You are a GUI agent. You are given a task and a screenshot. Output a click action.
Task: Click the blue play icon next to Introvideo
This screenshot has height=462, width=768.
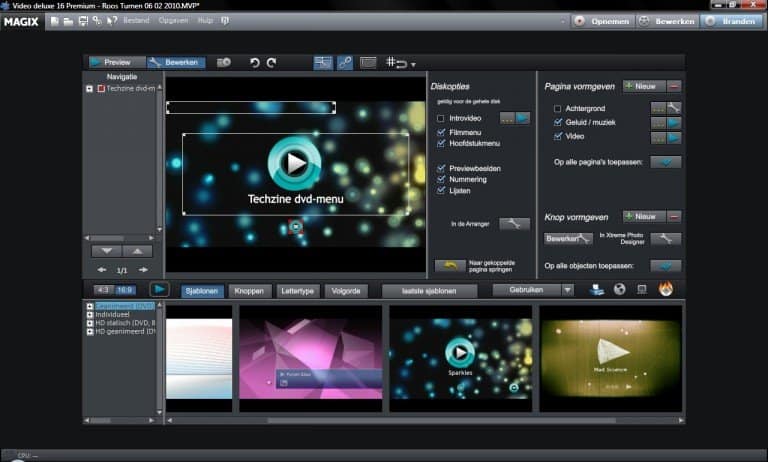523,118
